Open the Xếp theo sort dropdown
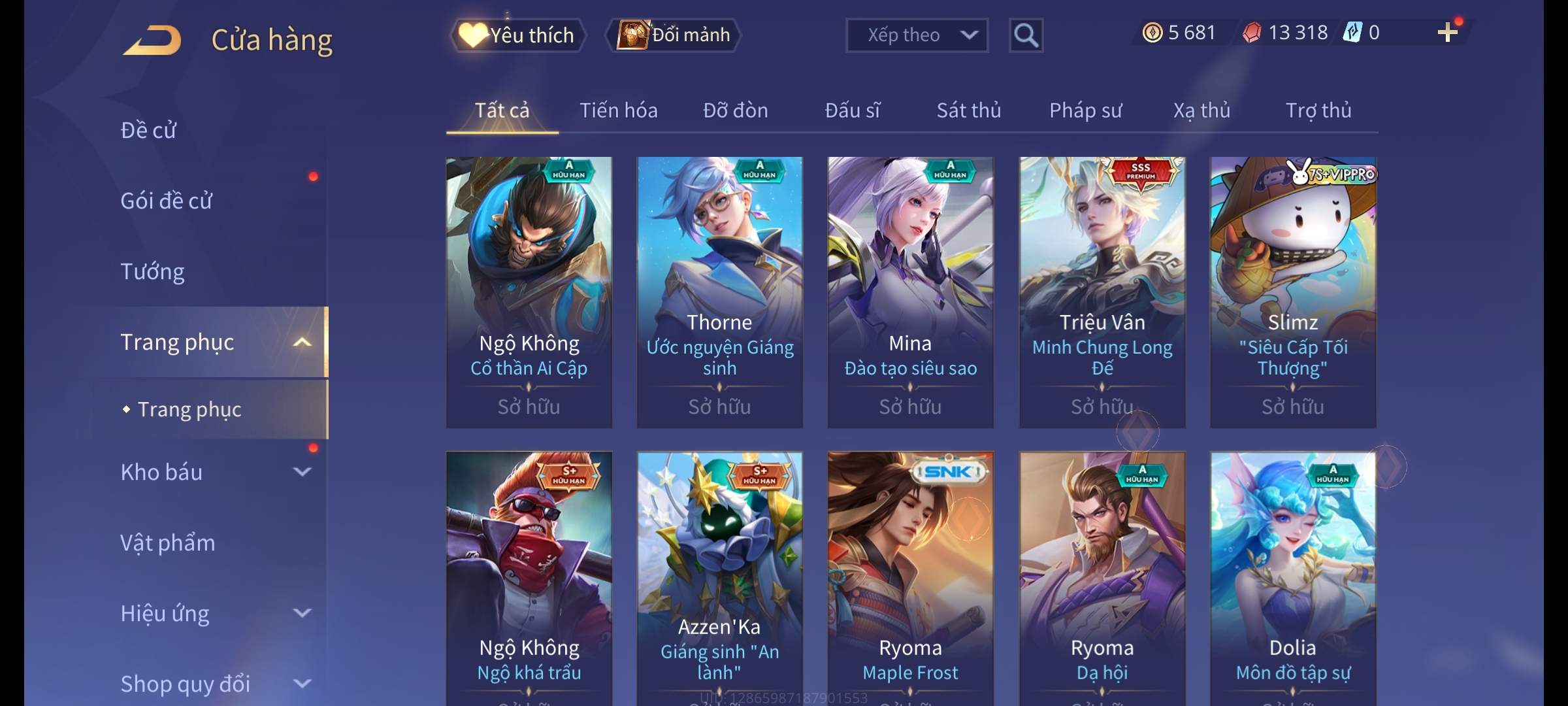The height and width of the screenshot is (706, 1568). coord(917,35)
